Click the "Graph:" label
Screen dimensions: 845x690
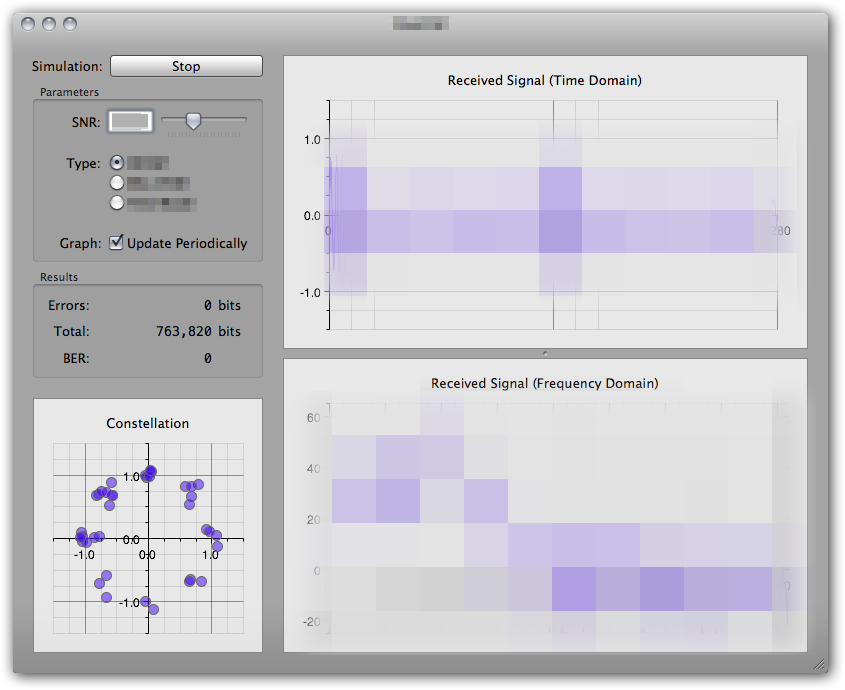pos(80,243)
